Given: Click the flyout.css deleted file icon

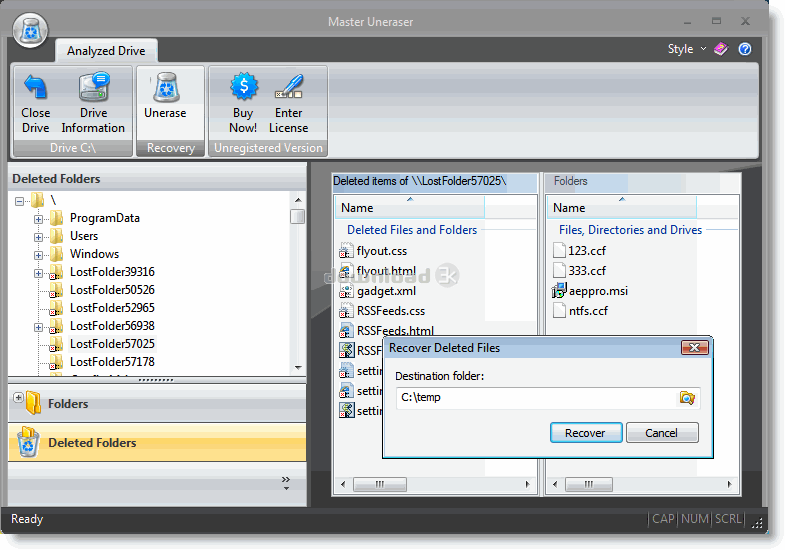Looking at the screenshot, I should [x=346, y=251].
